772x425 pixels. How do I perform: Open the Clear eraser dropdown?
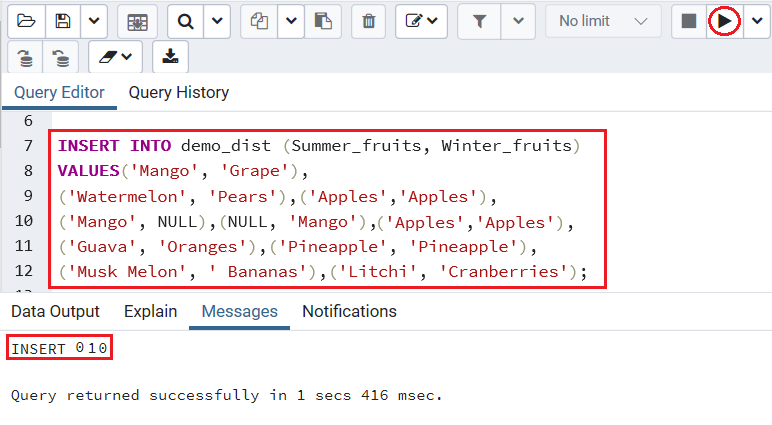[115, 58]
